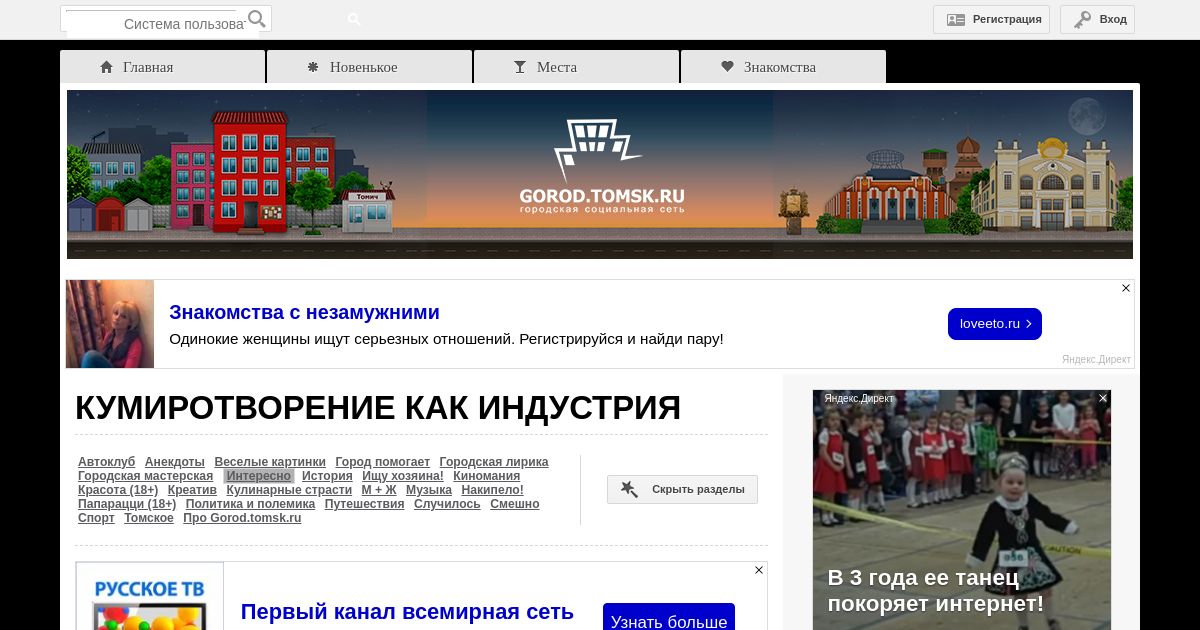
Task: Open the В 3 года ее танец ad
Action: pyautogui.click(x=935, y=590)
